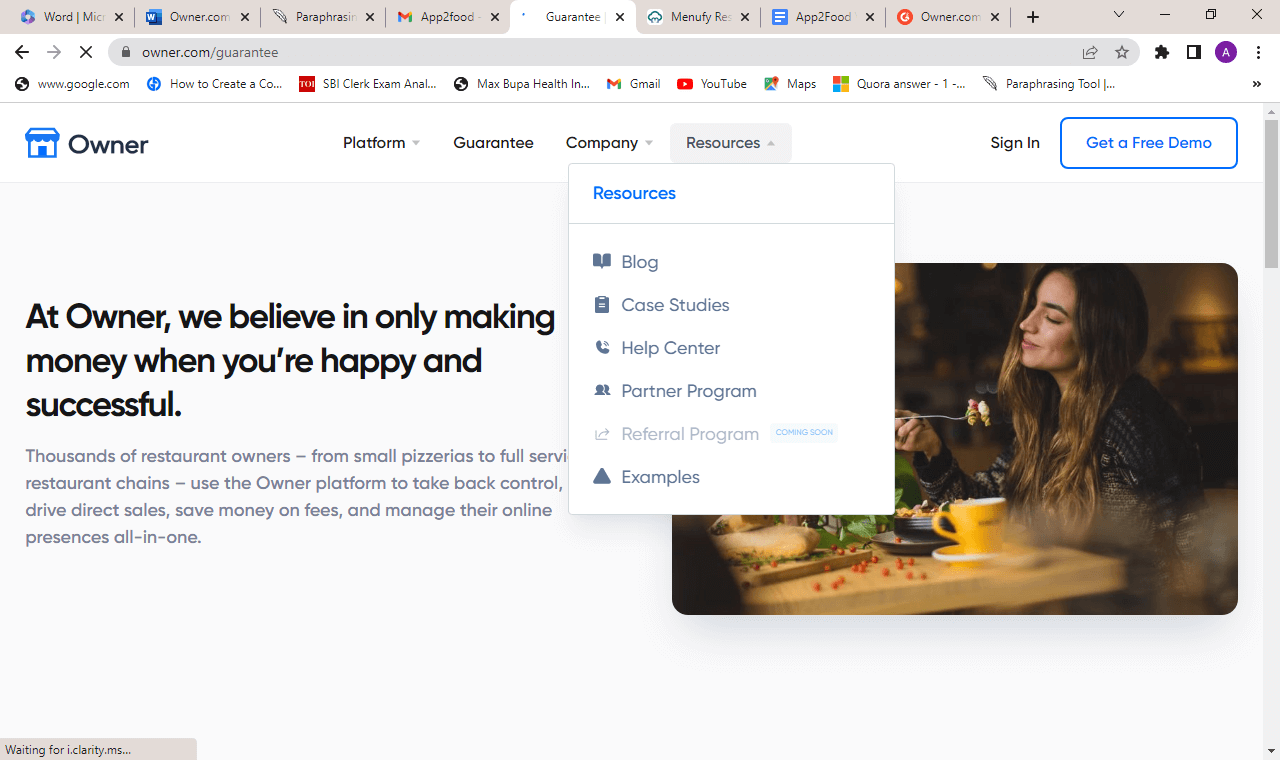Click the Blog book icon in Resources menu
The height and width of the screenshot is (760, 1280).
tap(602, 261)
